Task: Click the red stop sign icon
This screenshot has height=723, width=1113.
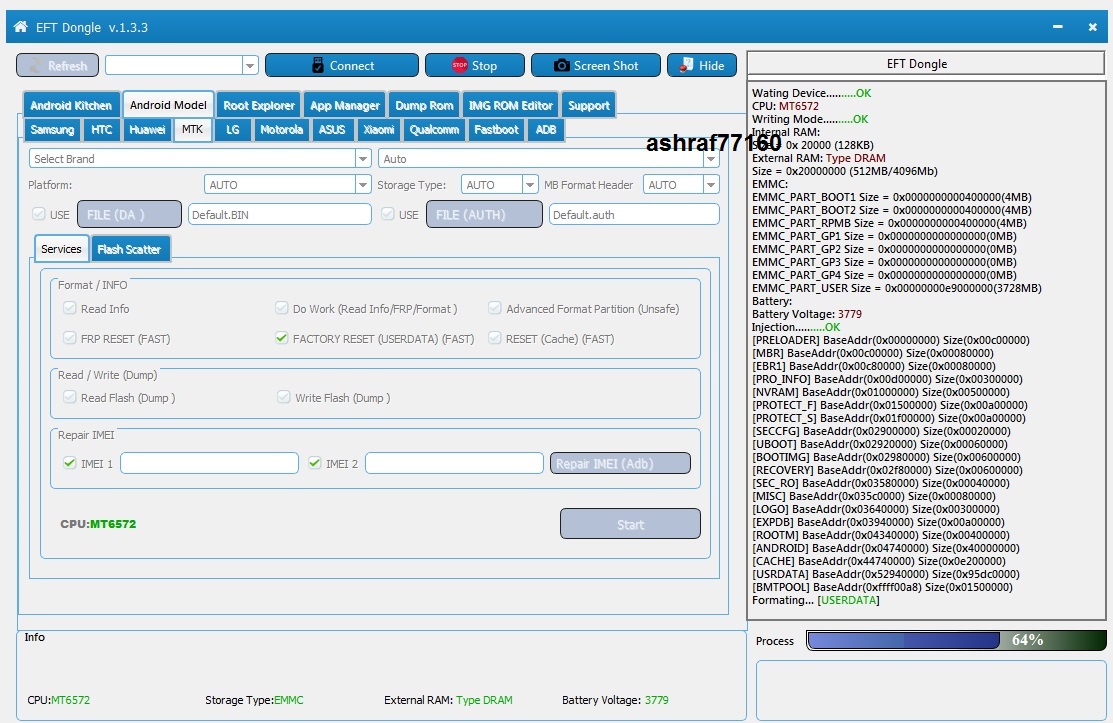Action: coord(460,65)
